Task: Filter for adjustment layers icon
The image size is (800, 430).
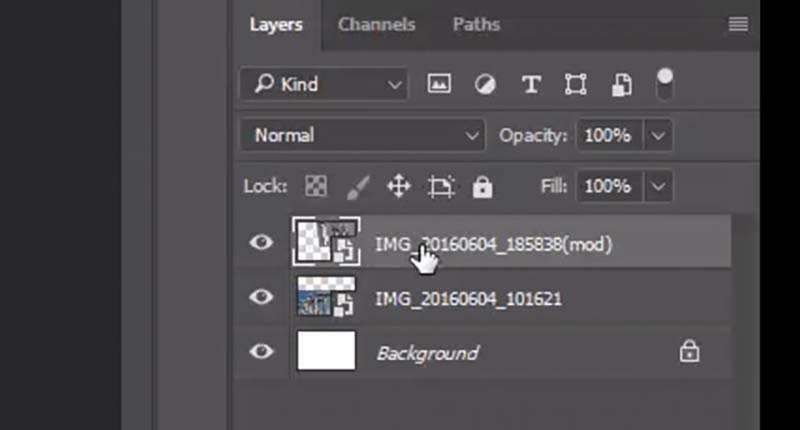Action: point(485,84)
